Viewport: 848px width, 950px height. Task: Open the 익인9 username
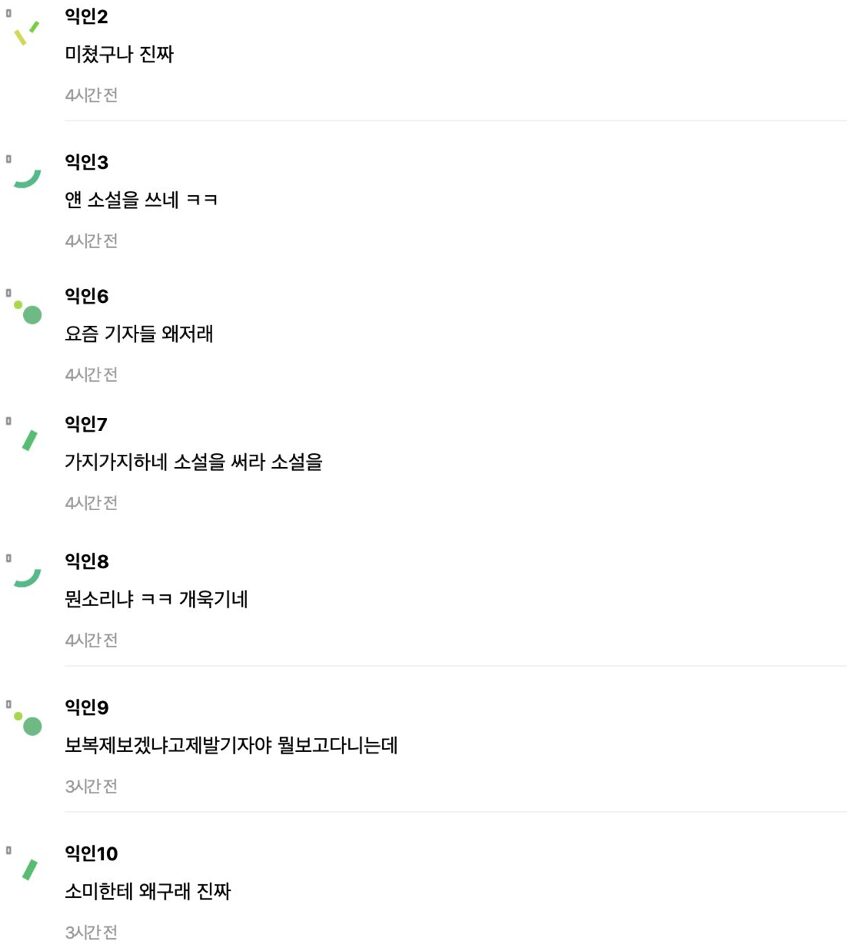(86, 707)
